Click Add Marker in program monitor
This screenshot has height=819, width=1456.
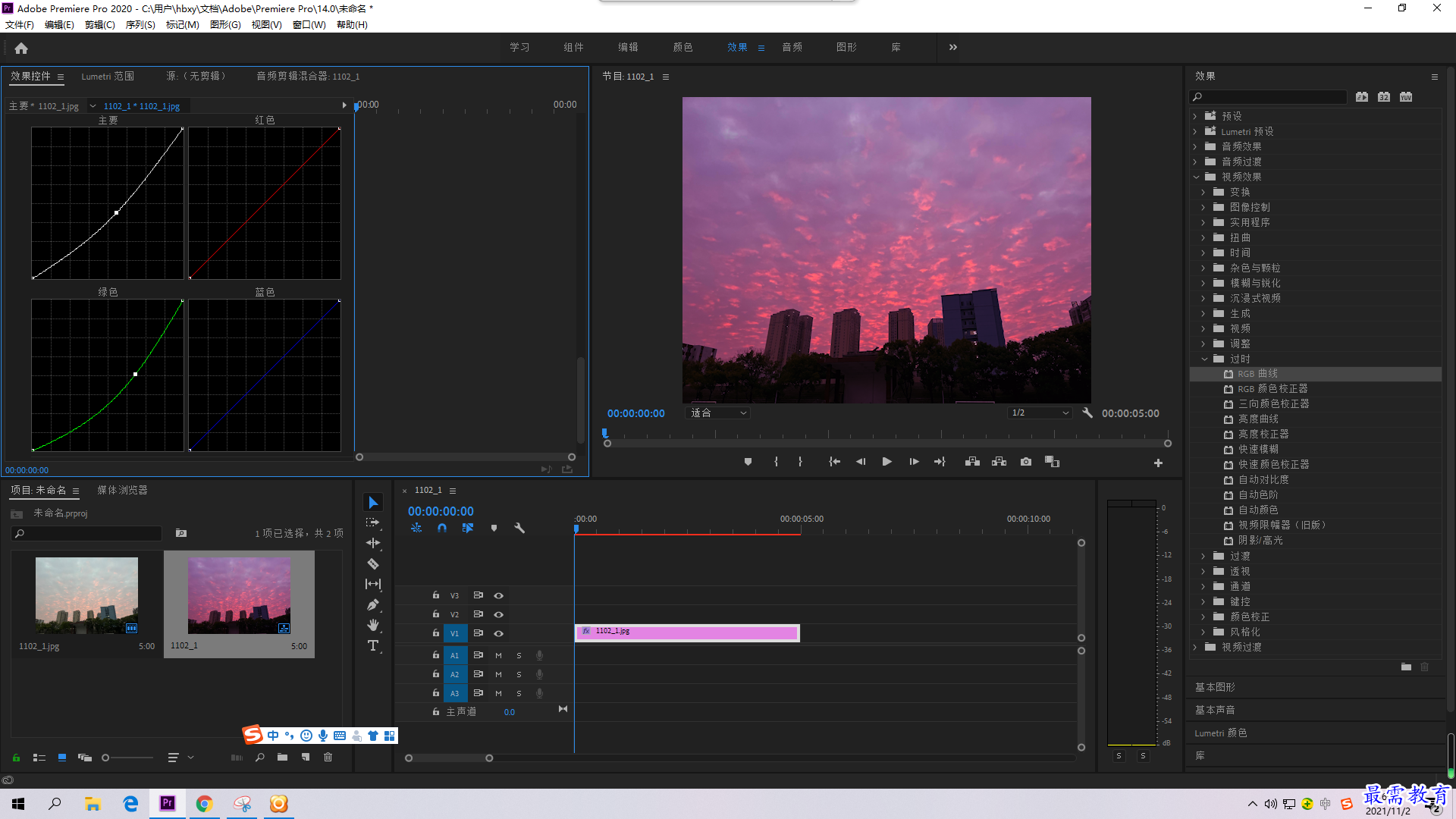pos(748,462)
